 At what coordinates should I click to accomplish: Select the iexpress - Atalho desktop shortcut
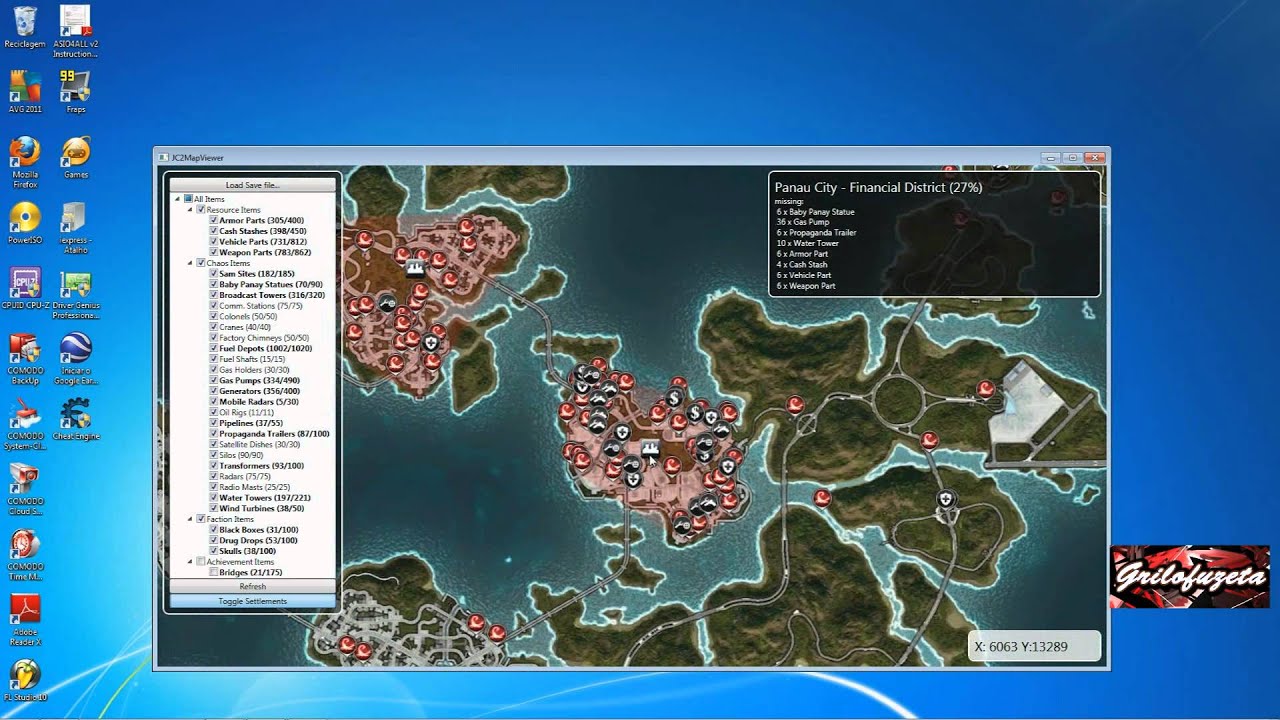click(x=76, y=228)
